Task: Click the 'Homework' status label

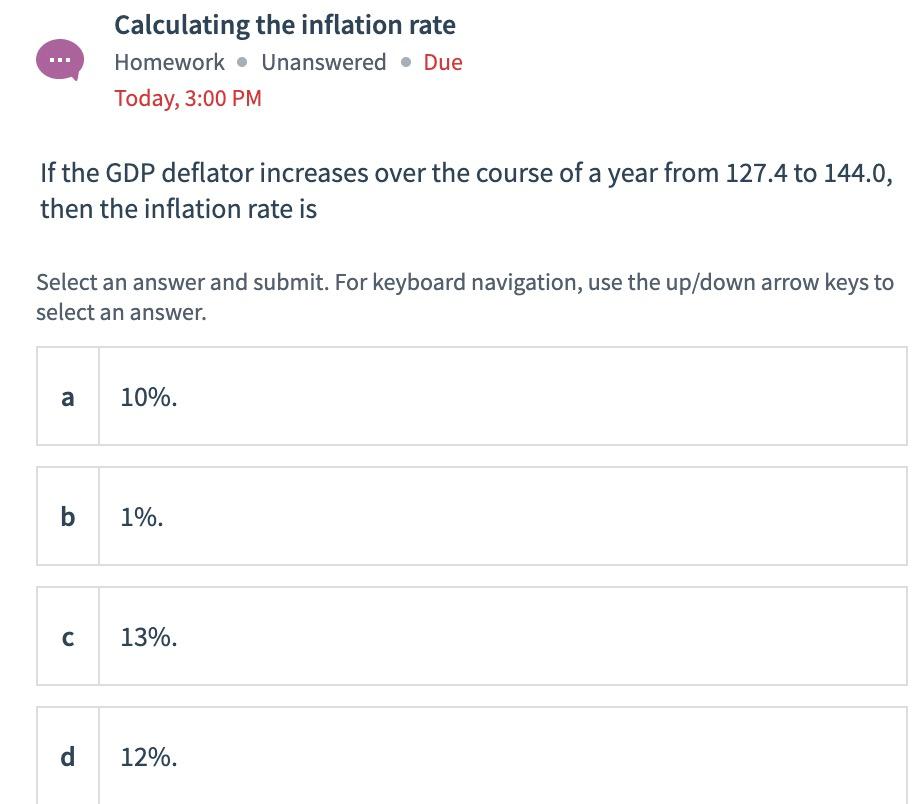Action: (169, 62)
